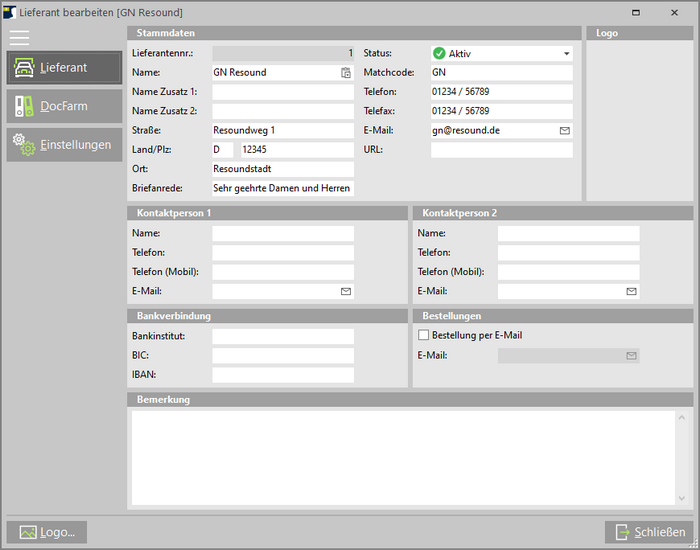Click the Bankinstitut input field
This screenshot has height=550, width=700.
click(x=283, y=336)
